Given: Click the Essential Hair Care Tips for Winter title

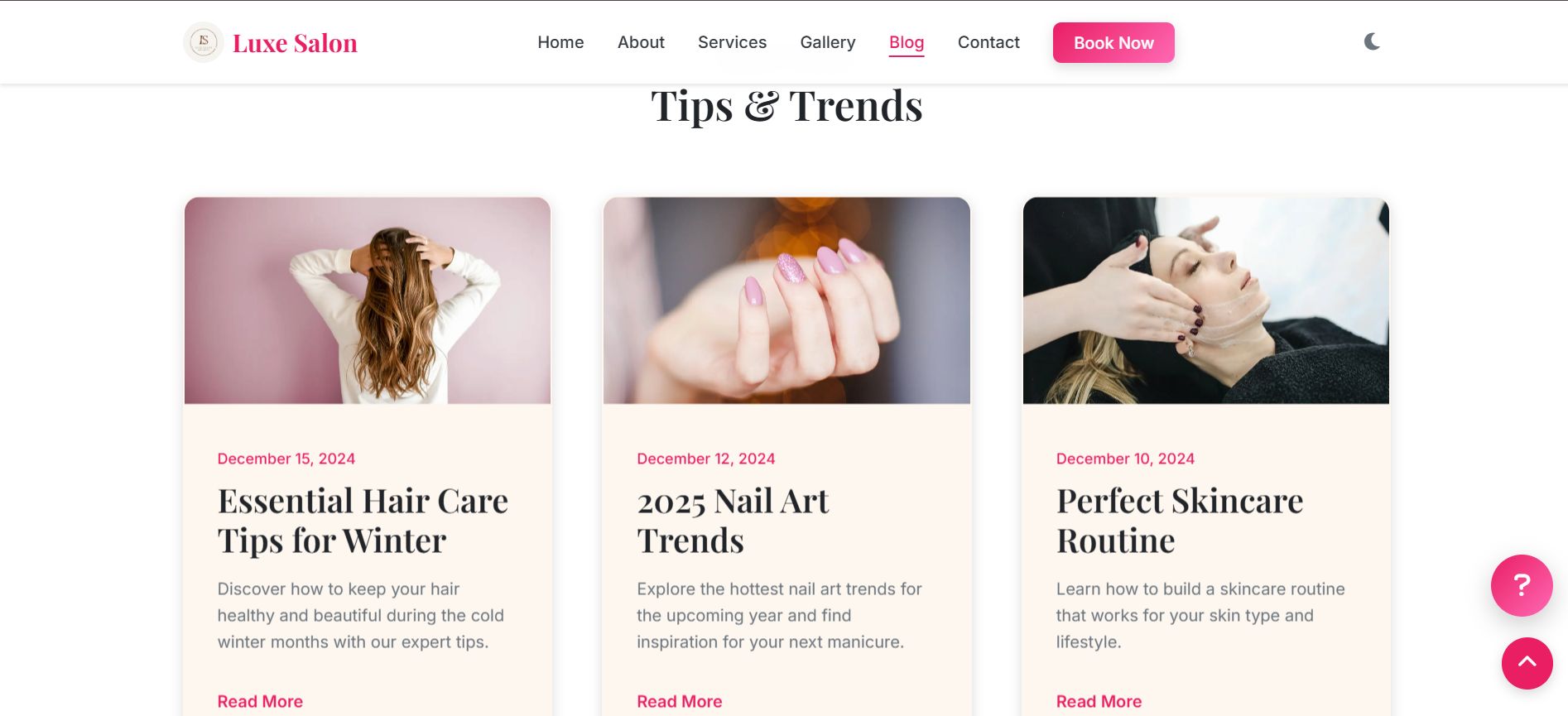Looking at the screenshot, I should (363, 521).
